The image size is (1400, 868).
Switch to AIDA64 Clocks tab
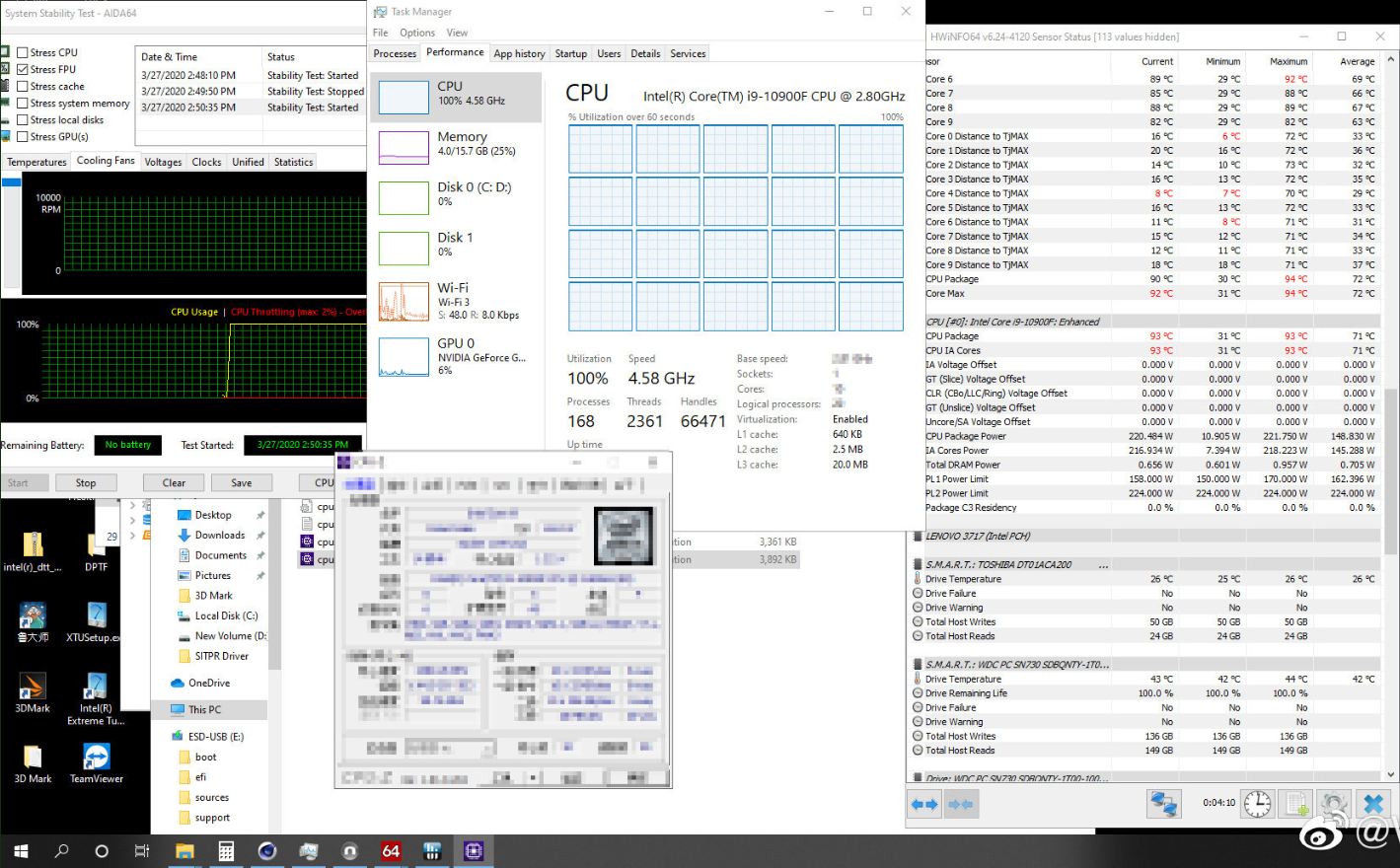[x=206, y=162]
